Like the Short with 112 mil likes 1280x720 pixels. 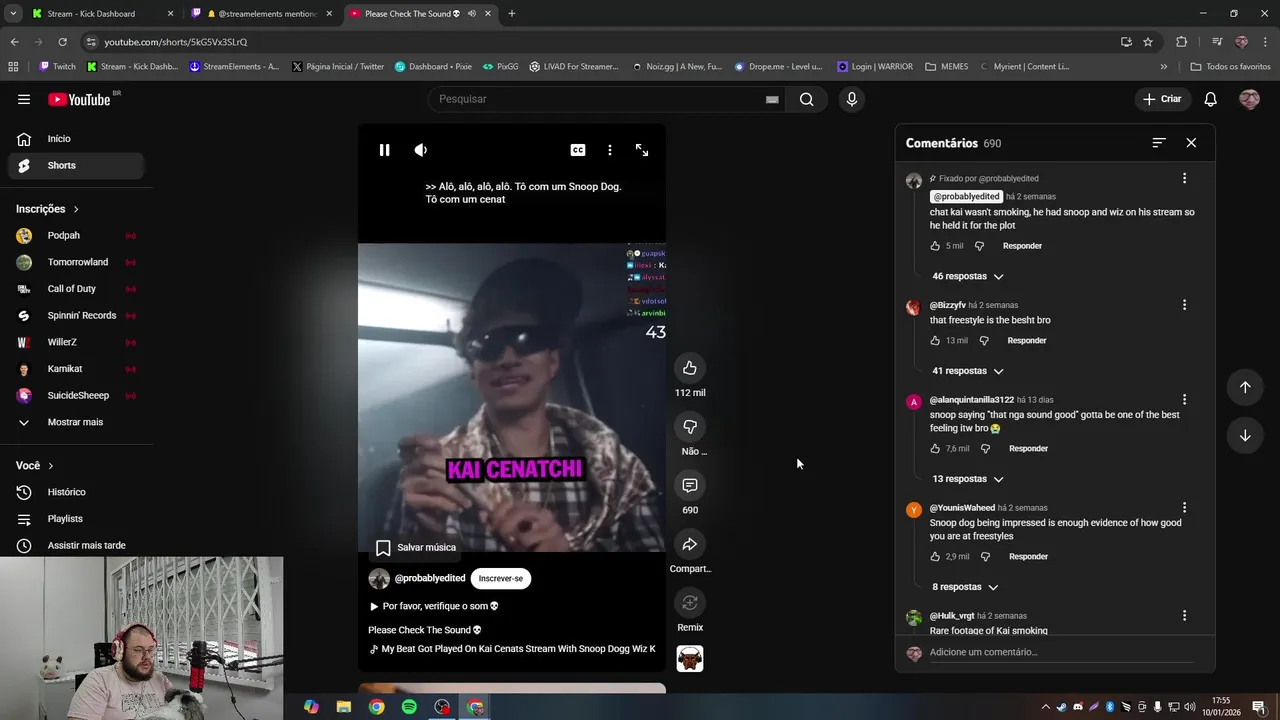690,368
